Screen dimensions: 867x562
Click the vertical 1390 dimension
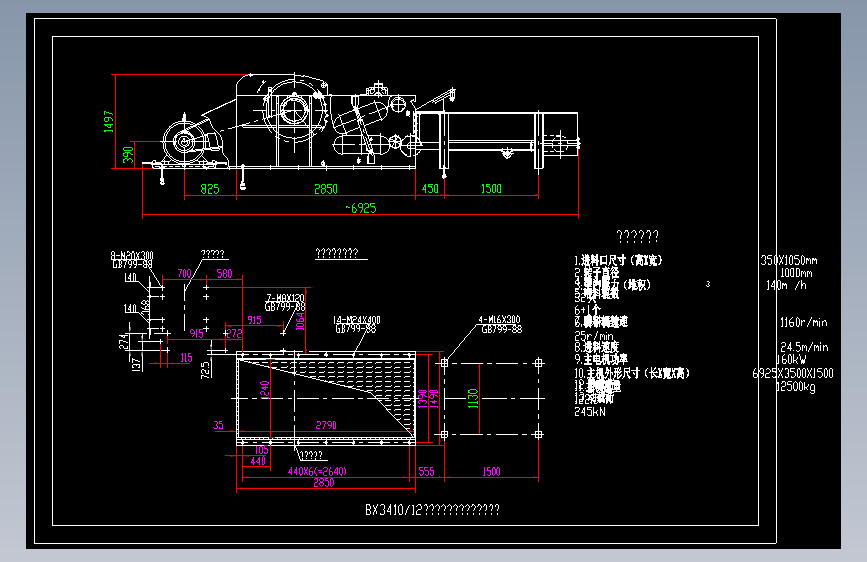(422, 399)
